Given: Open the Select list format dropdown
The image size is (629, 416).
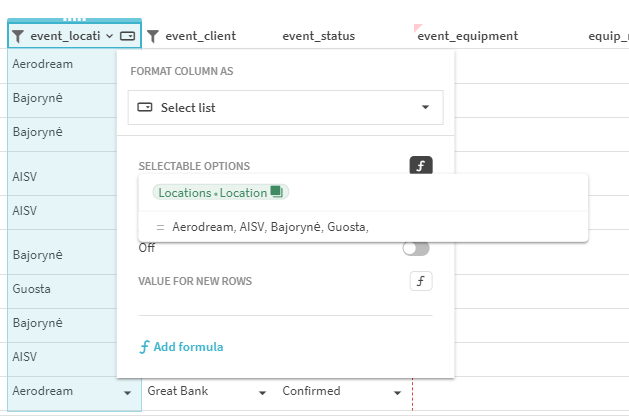Looking at the screenshot, I should tap(285, 107).
